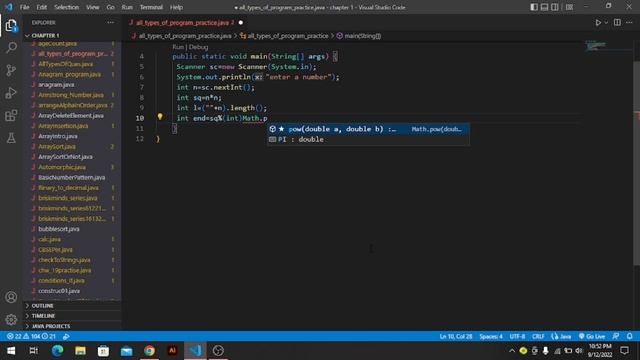Click the editor vertical scrollbar

pyautogui.click(x=636, y=163)
